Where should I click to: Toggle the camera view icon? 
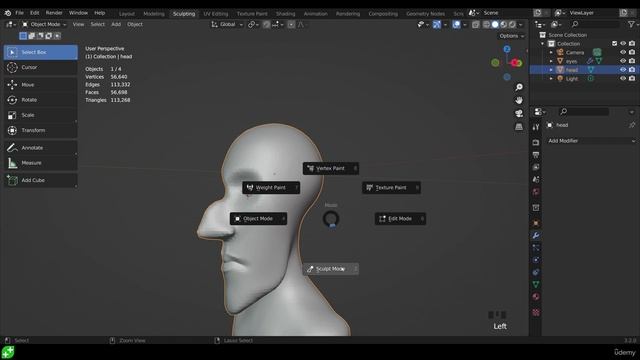(519, 113)
